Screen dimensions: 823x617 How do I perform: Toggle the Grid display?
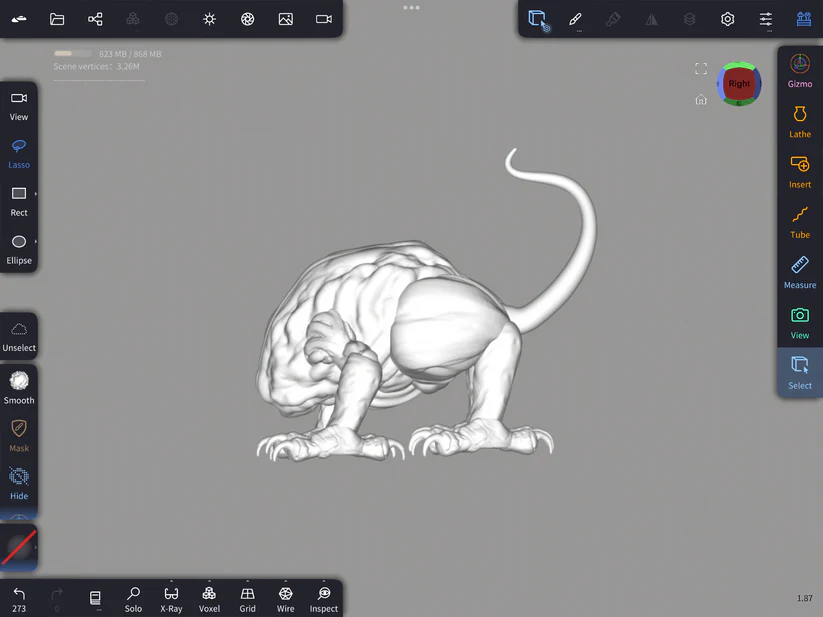[x=248, y=600]
